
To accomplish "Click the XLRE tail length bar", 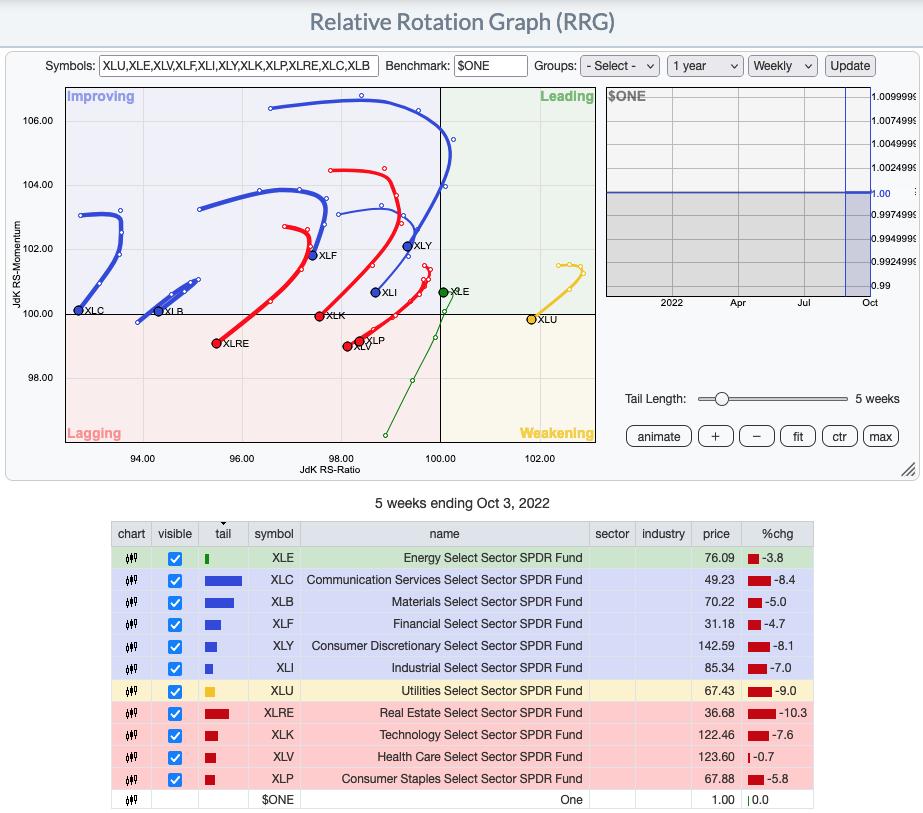I will [217, 714].
